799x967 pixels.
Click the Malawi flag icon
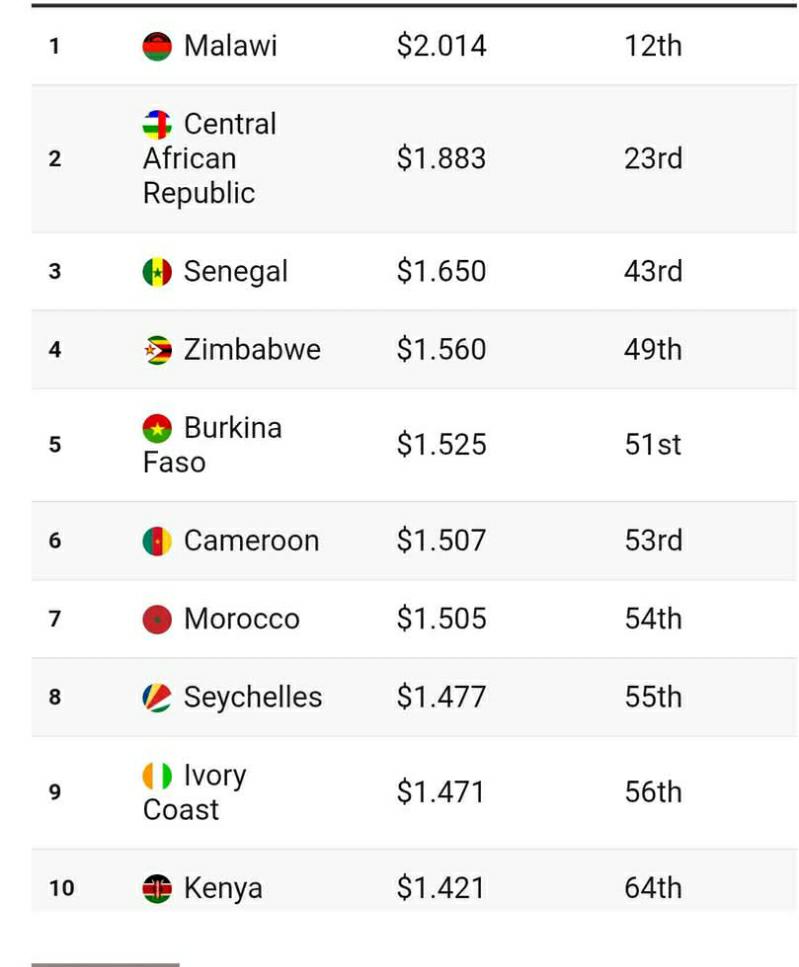tap(157, 46)
